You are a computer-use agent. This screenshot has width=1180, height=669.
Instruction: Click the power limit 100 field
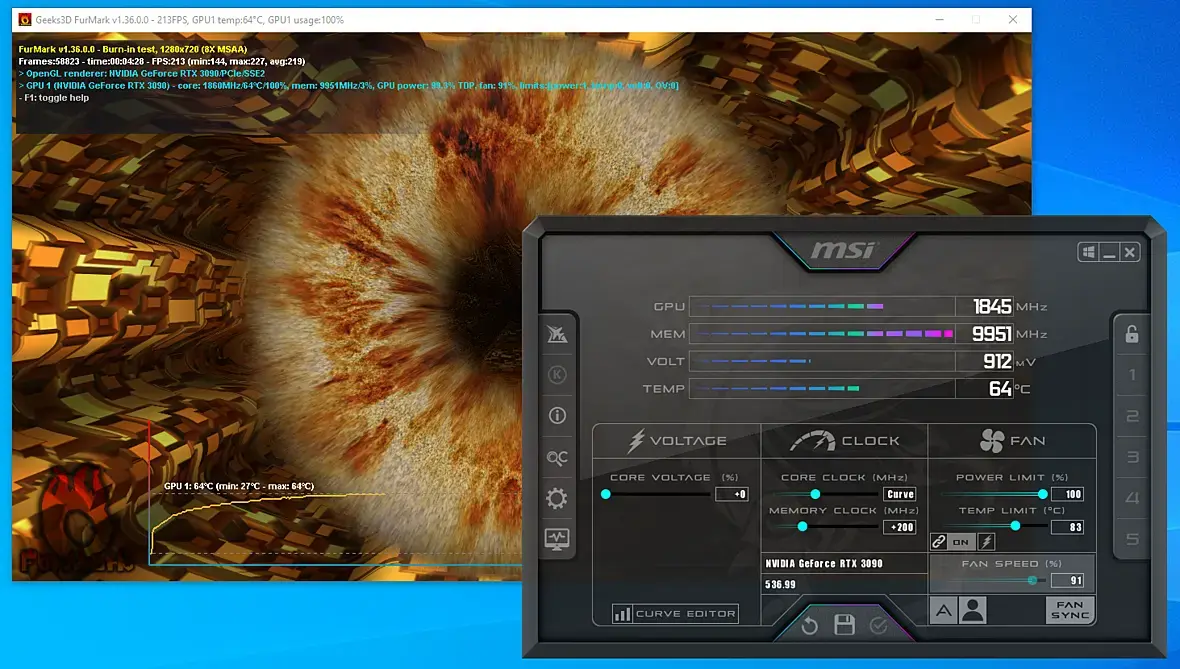1067,494
